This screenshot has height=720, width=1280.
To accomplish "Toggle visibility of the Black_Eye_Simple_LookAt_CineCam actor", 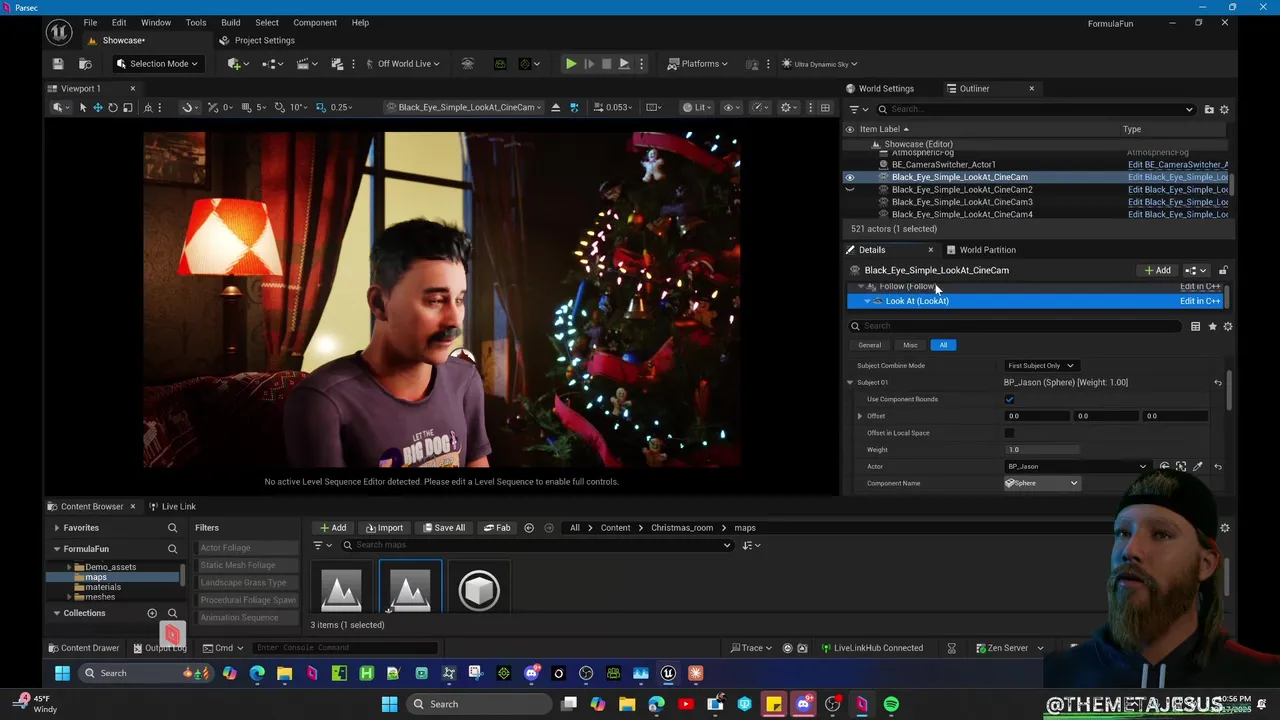I will [x=850, y=177].
